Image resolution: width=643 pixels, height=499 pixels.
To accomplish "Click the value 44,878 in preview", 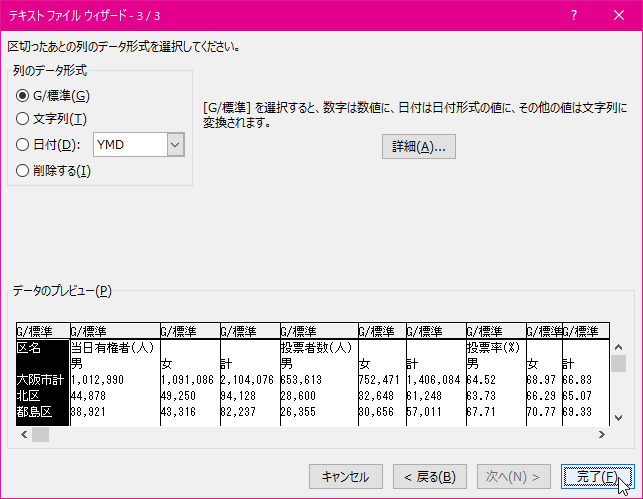I will click(x=88, y=396).
